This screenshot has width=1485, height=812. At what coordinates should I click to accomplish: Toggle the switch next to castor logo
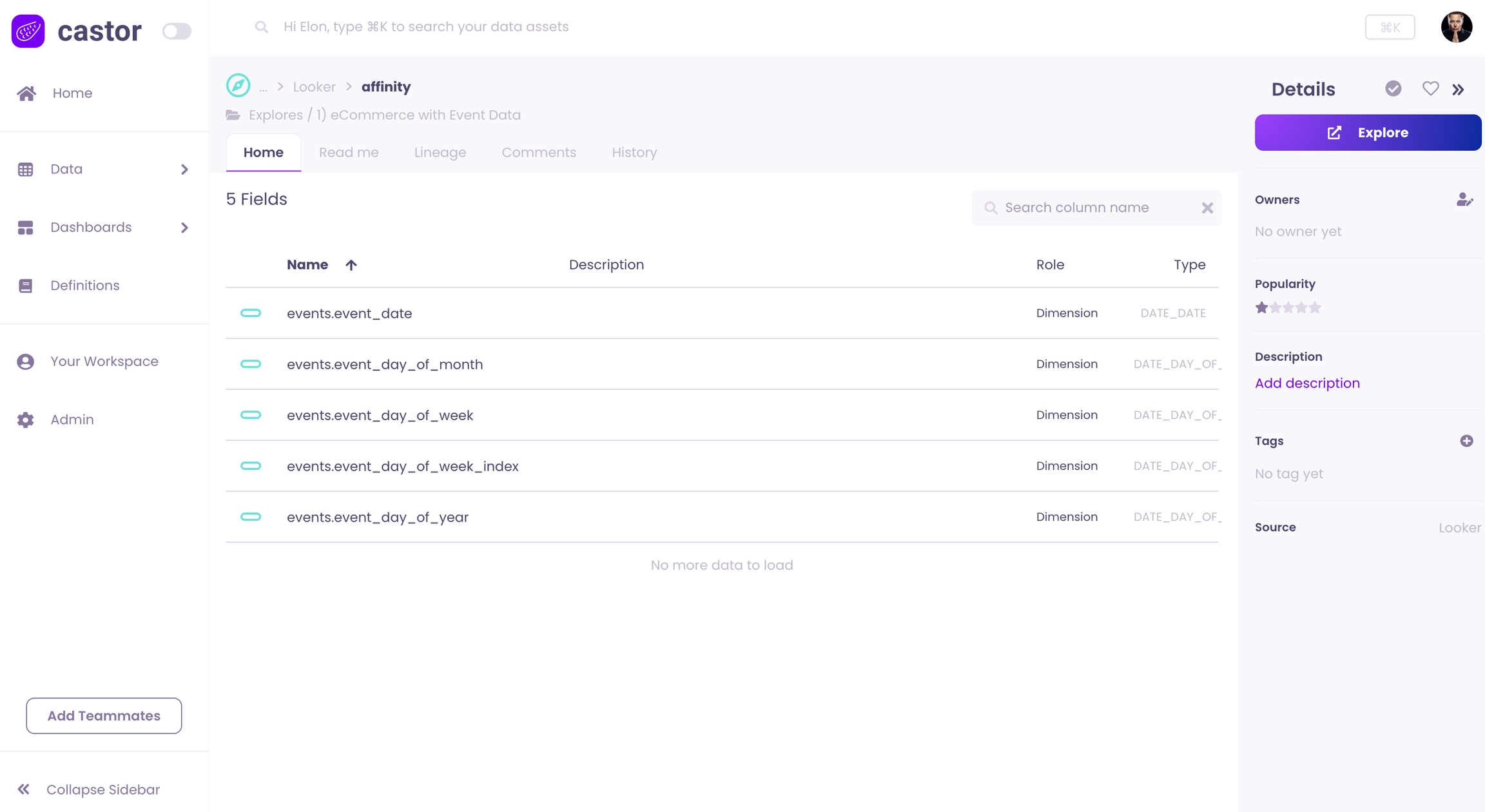tap(176, 31)
